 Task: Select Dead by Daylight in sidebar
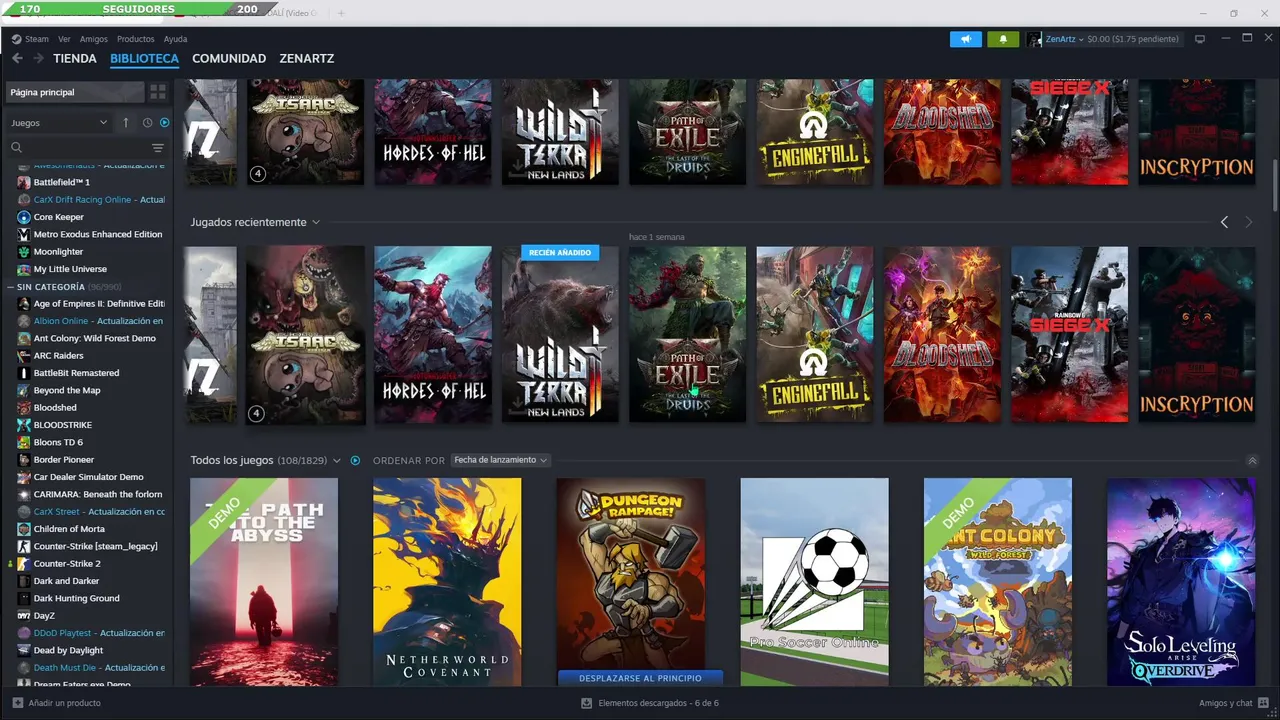click(x=68, y=650)
